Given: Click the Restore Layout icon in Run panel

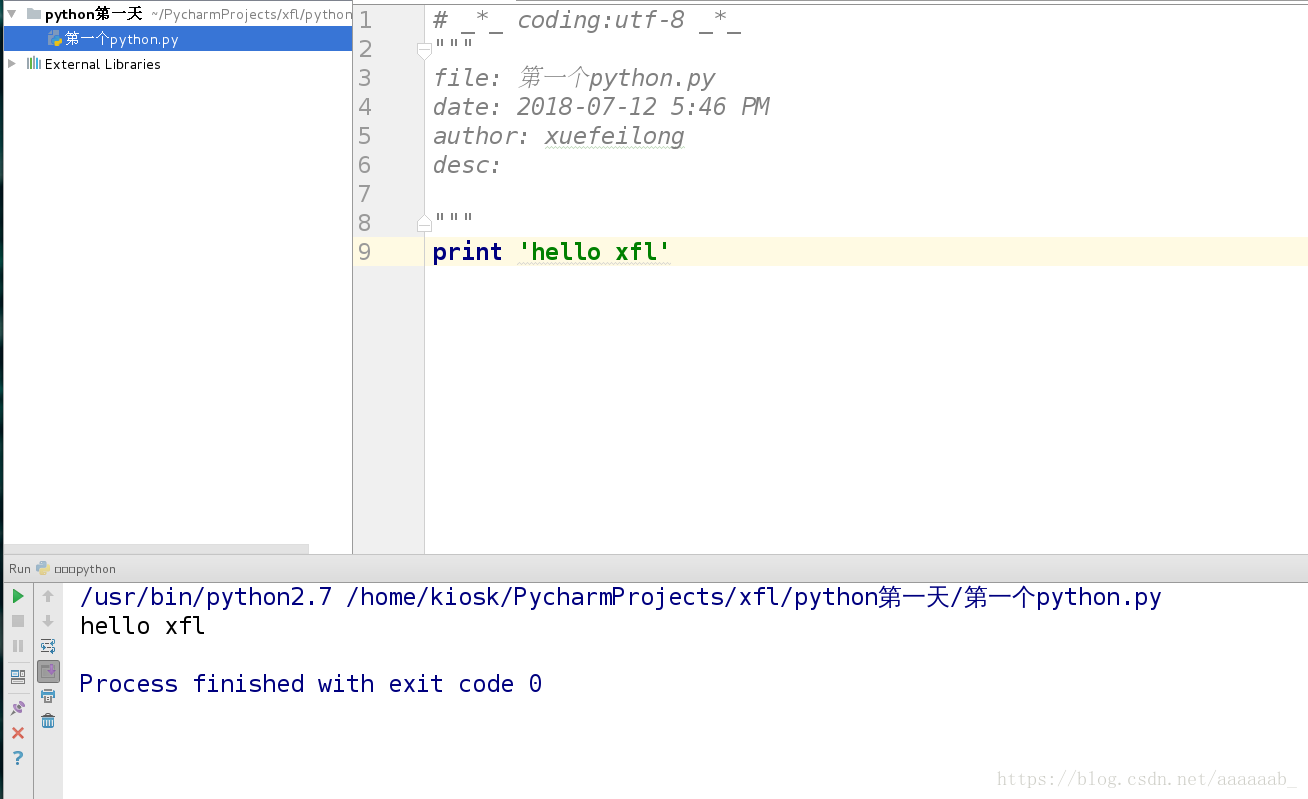Looking at the screenshot, I should 18,677.
